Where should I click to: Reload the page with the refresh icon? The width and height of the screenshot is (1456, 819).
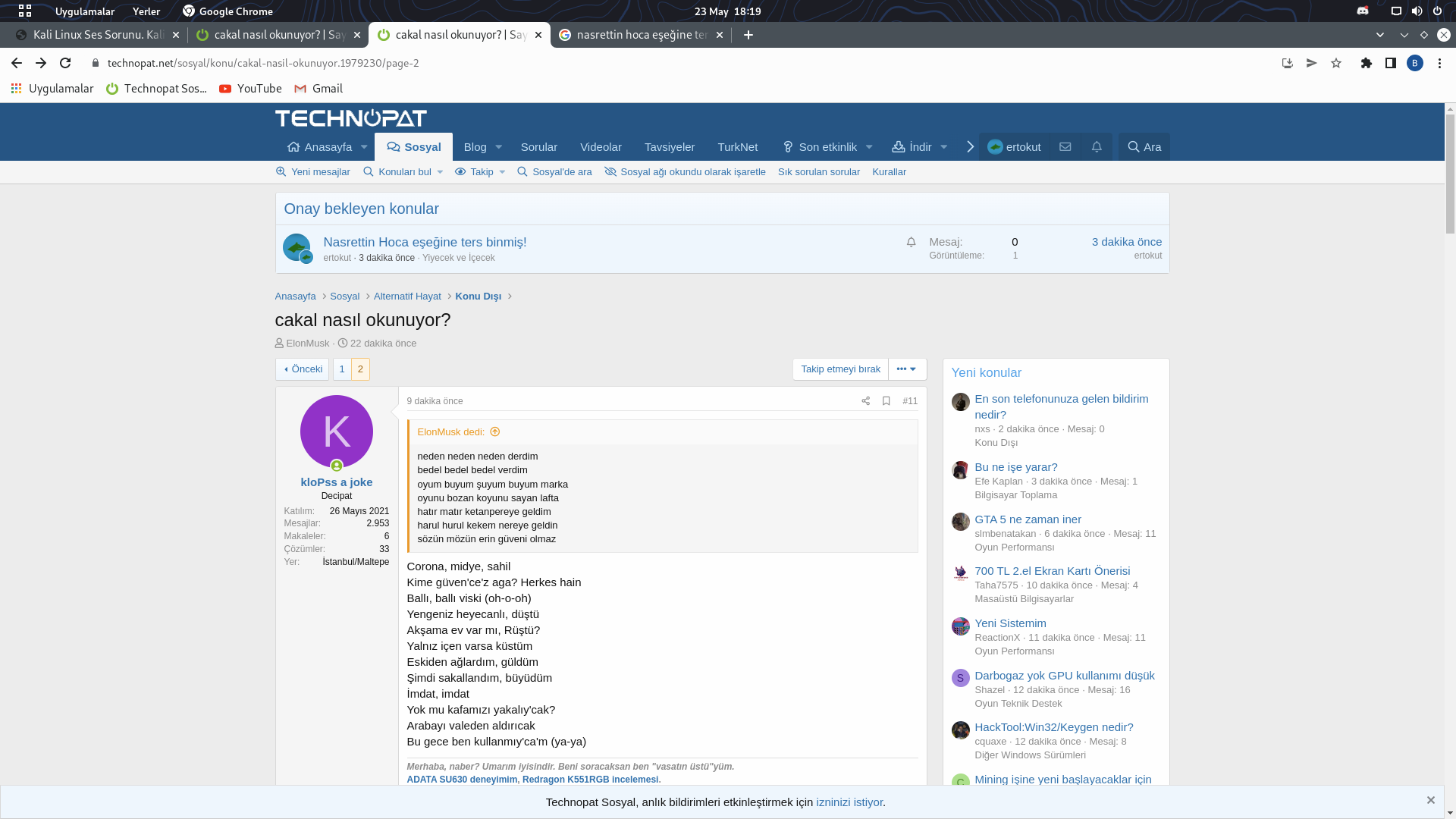(65, 63)
